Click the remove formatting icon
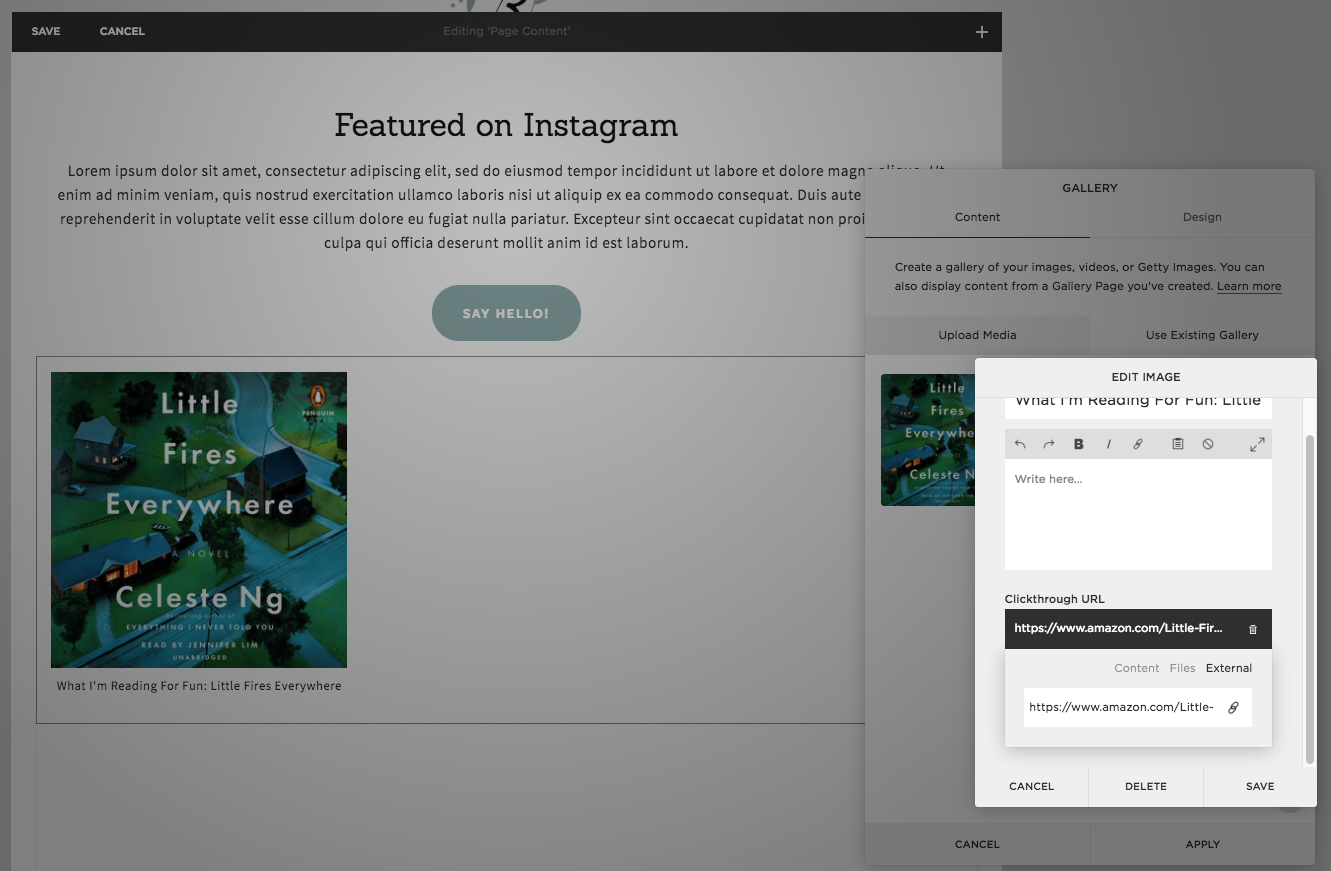This screenshot has height=871, width=1331. tap(1208, 444)
